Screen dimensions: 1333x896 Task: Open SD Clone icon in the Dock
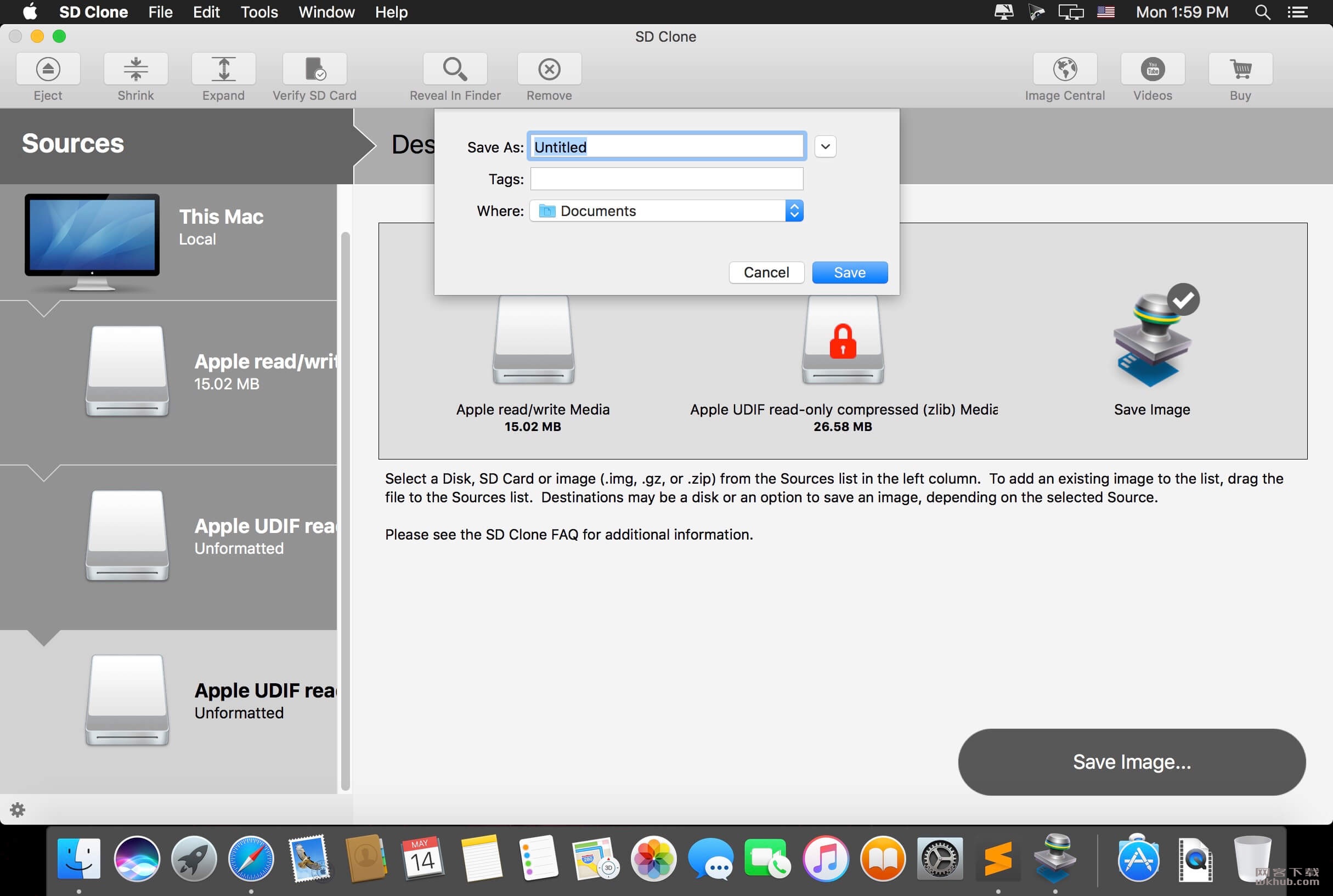(x=1055, y=857)
